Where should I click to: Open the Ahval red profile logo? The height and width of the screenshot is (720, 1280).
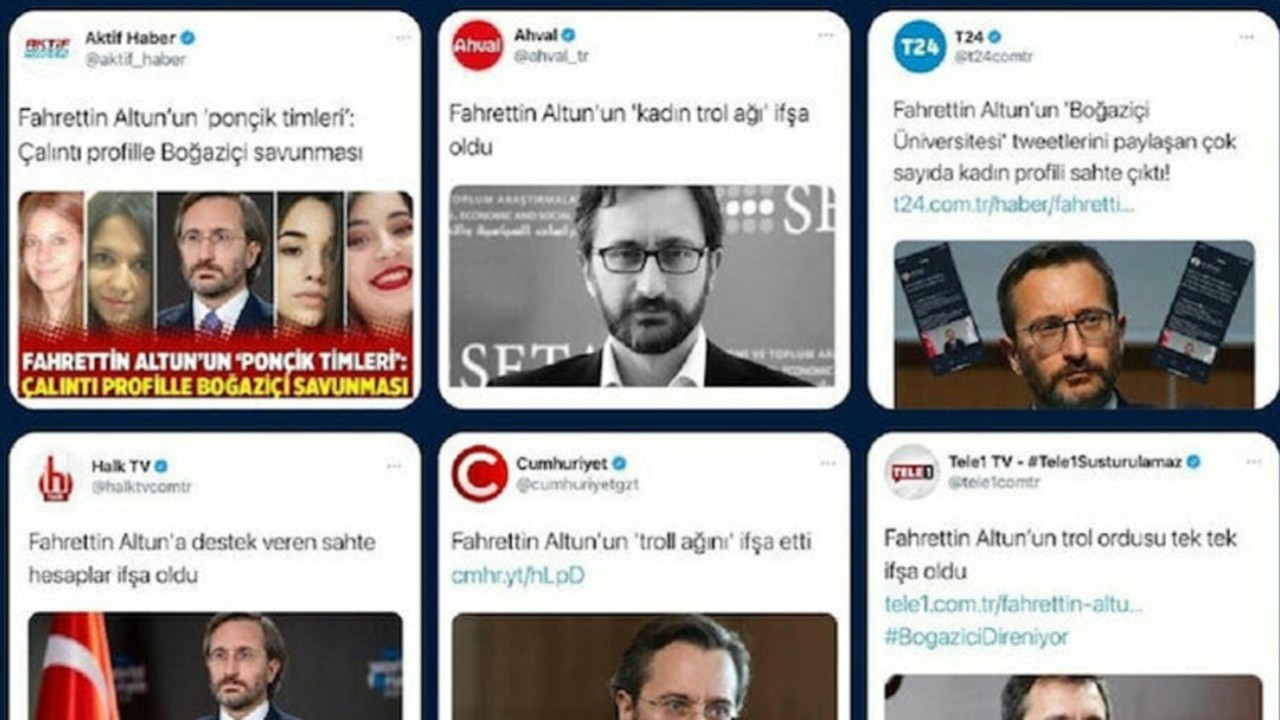pos(477,46)
